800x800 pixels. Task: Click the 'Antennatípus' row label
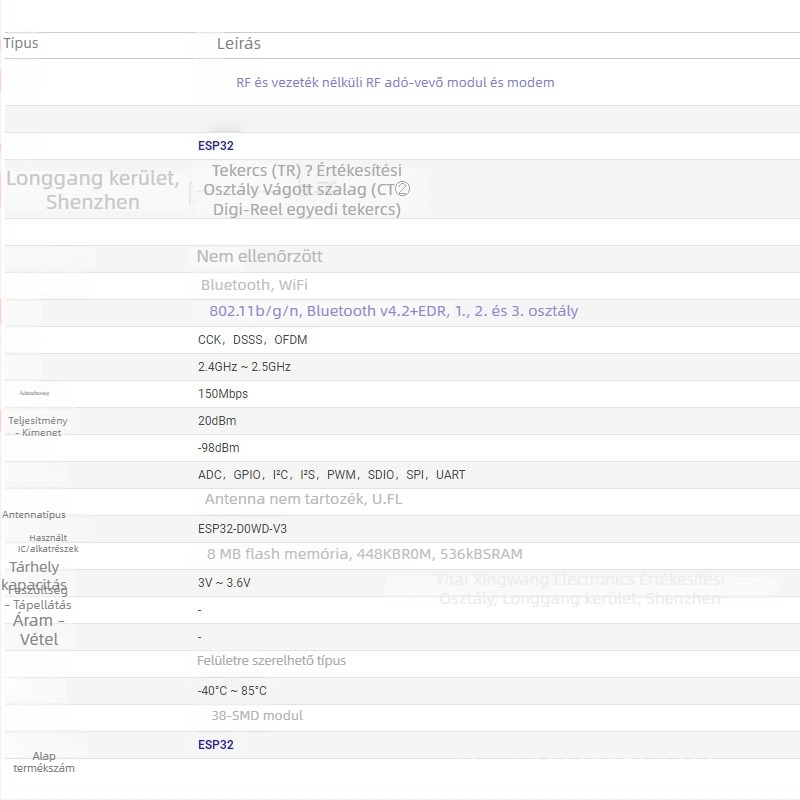tap(34, 515)
